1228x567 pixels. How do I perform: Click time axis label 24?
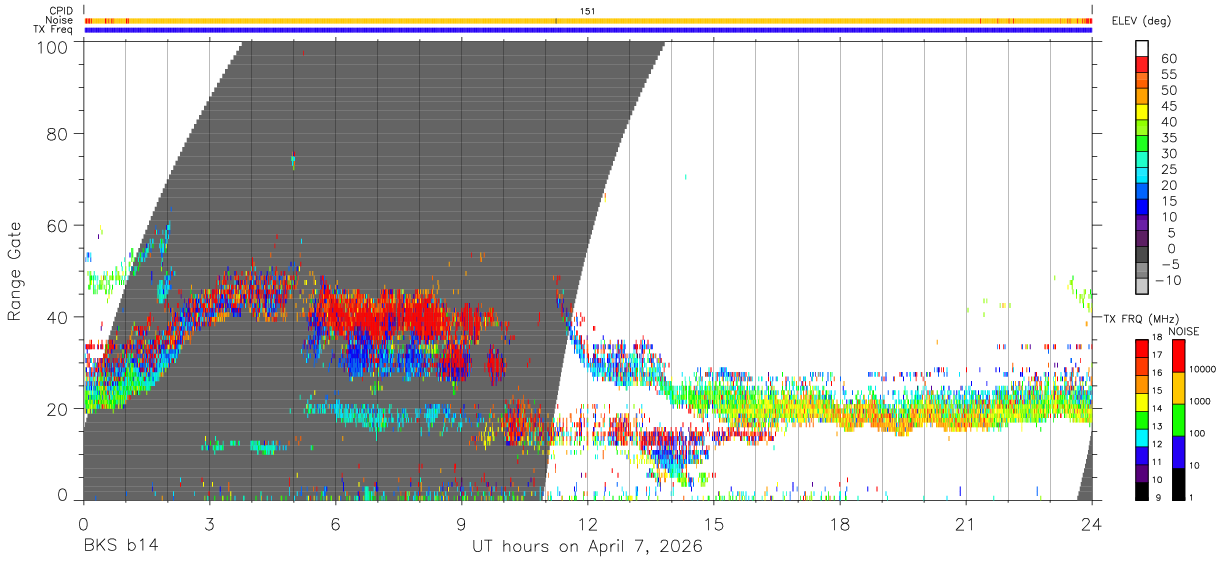pos(1092,524)
